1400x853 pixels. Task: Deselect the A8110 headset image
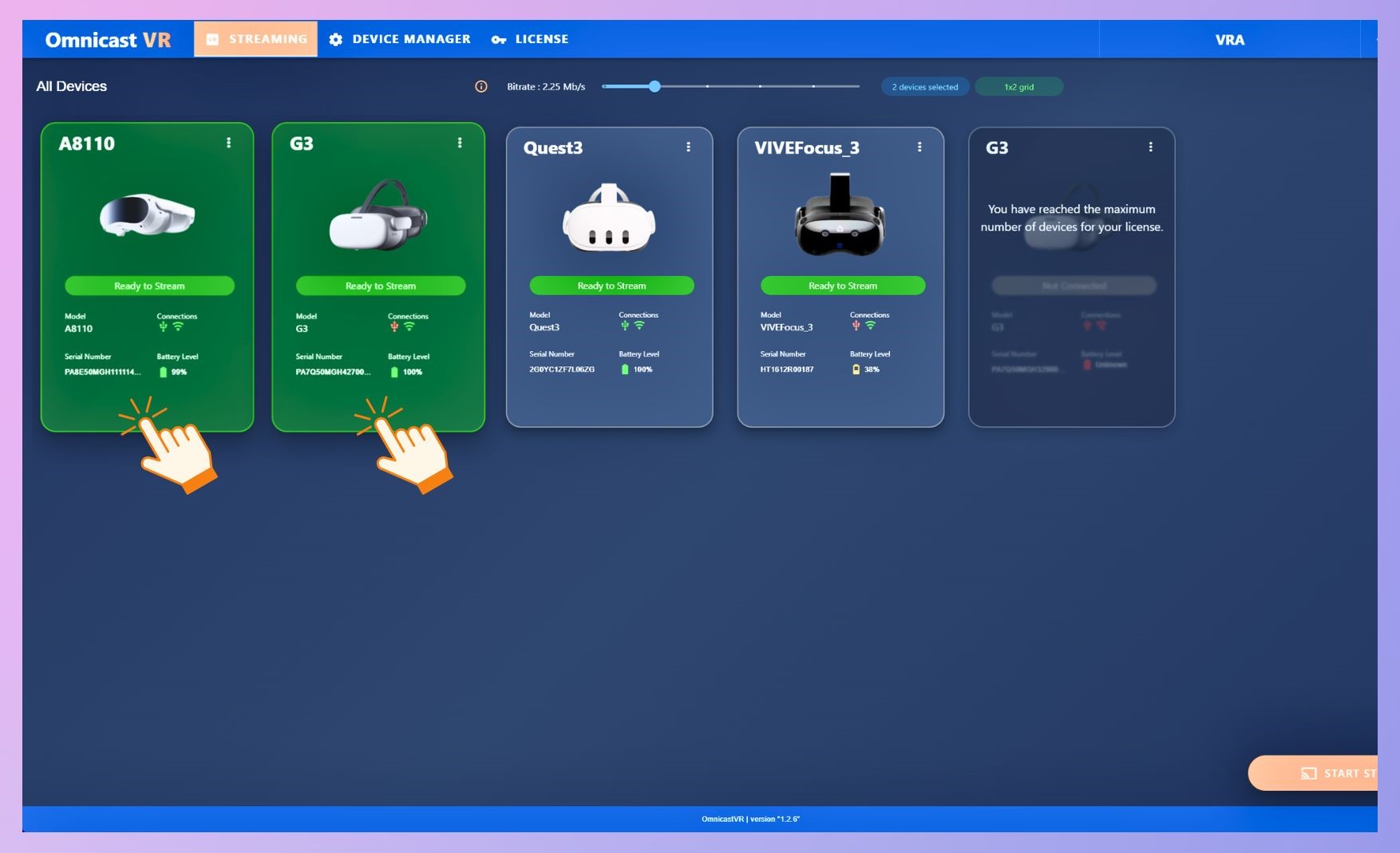click(x=147, y=215)
